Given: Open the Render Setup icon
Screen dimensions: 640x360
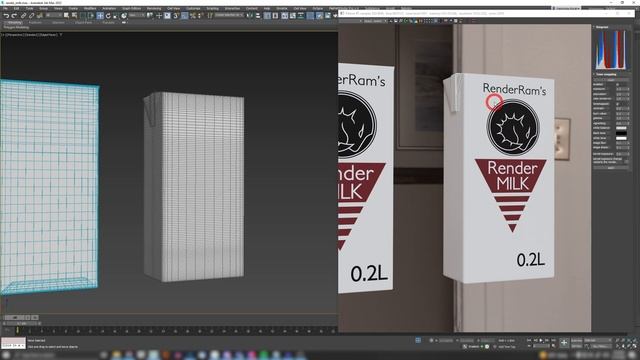Looking at the screenshot, I should pyautogui.click(x=319, y=16).
